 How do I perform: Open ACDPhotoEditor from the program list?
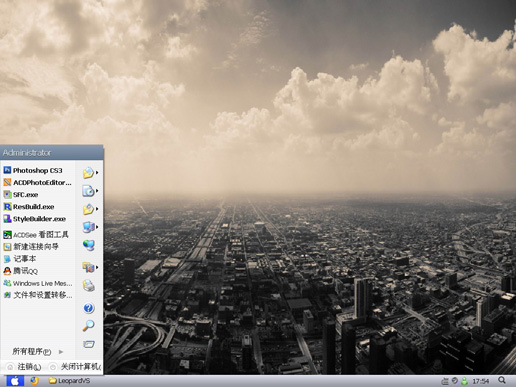[x=37, y=182]
